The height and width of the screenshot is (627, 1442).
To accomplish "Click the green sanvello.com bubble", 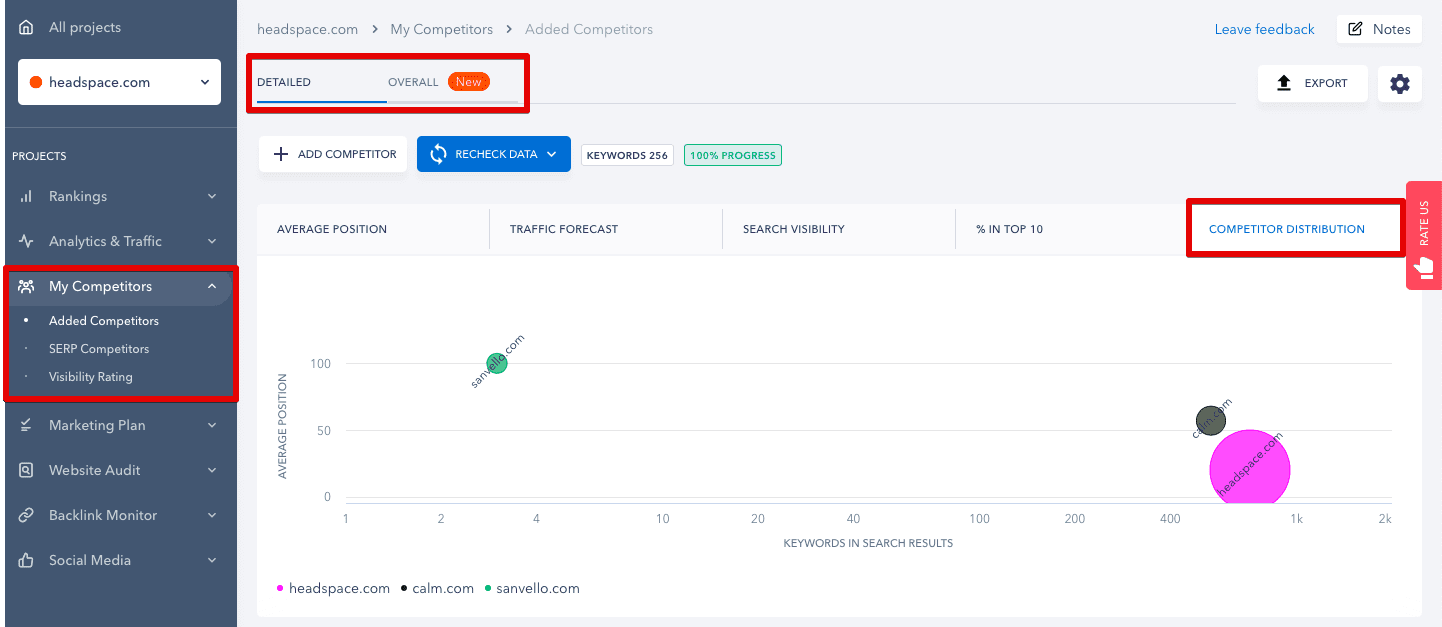I will (x=497, y=363).
